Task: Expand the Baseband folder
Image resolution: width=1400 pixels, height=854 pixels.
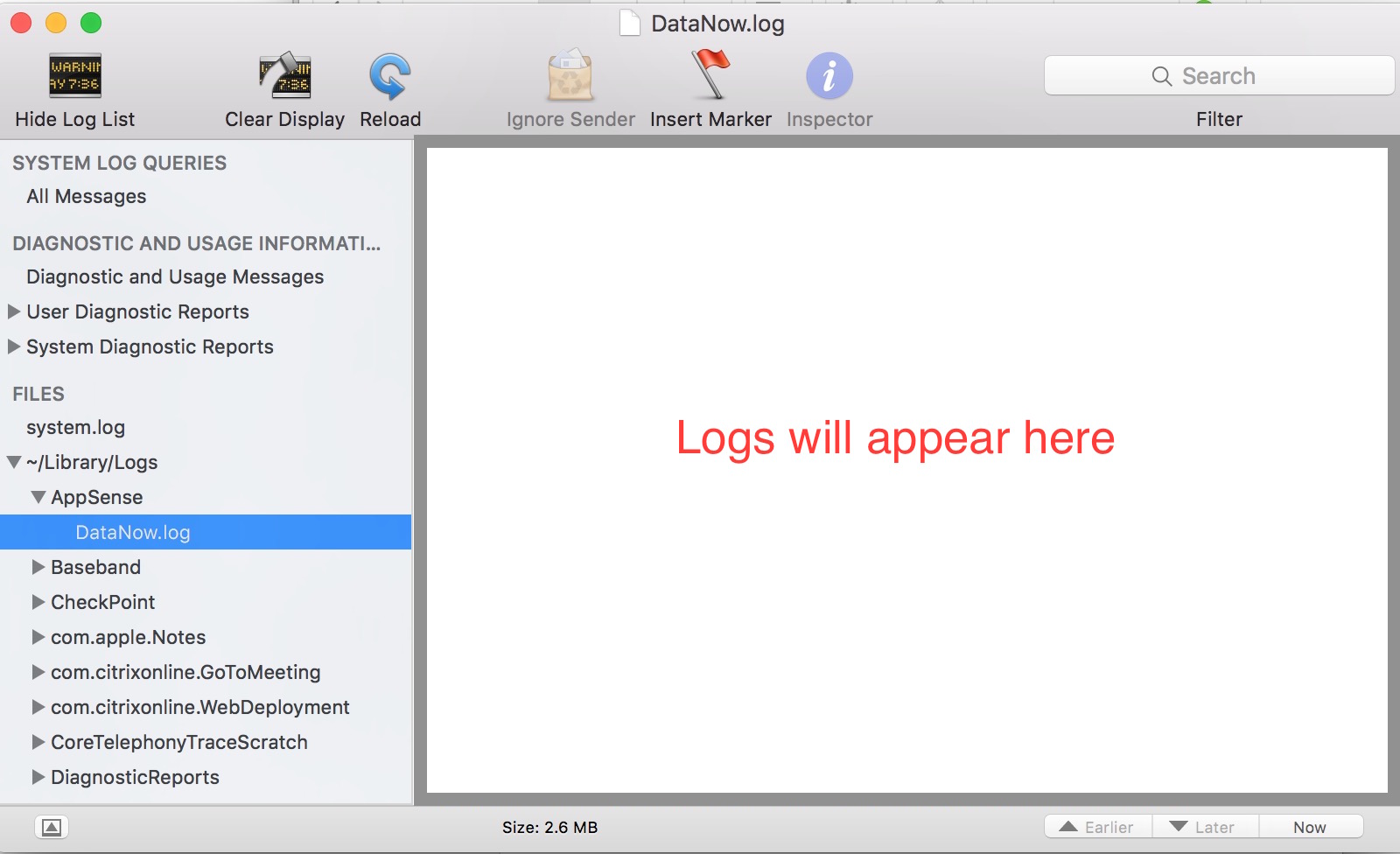Action: (x=38, y=567)
